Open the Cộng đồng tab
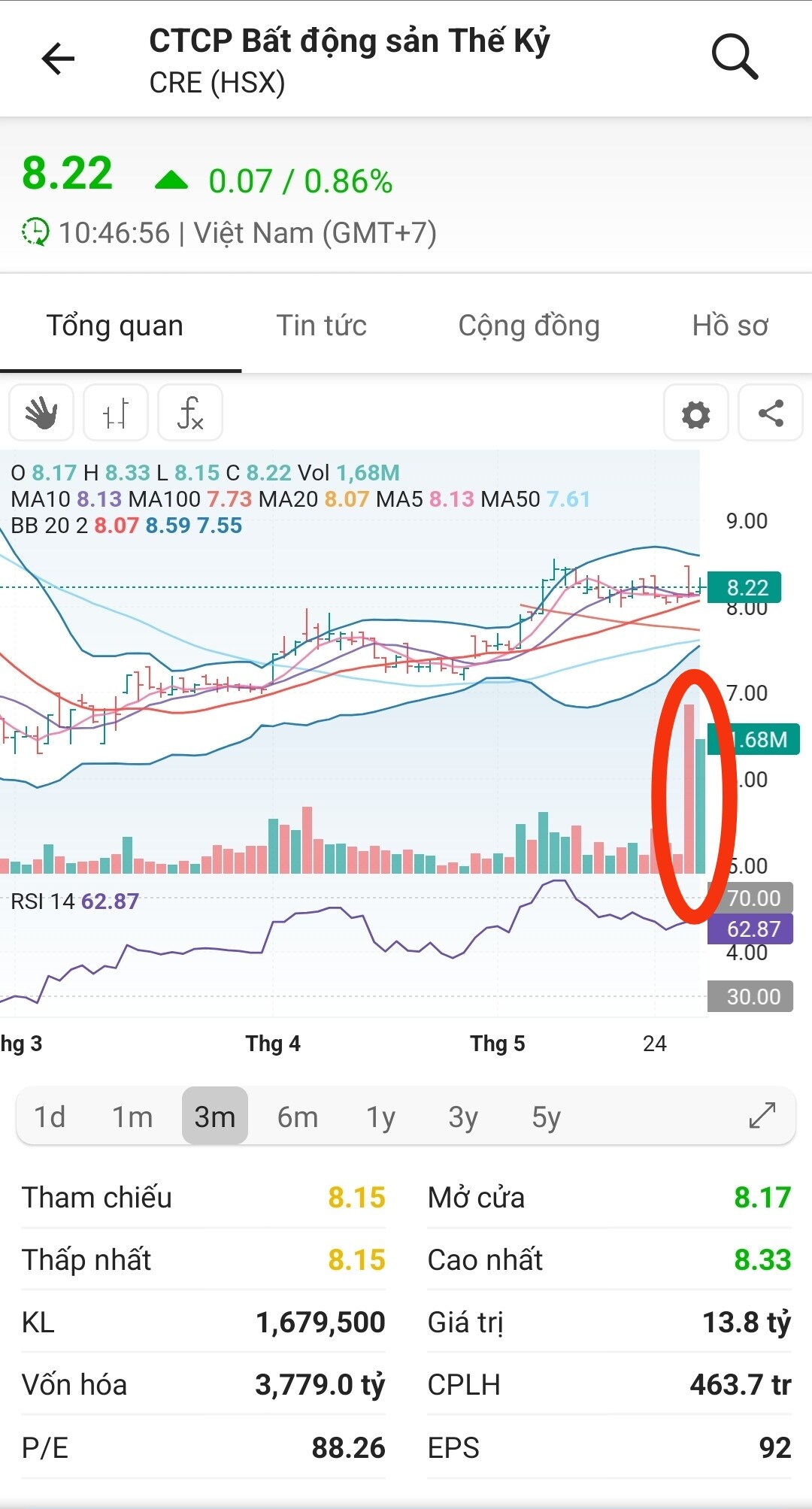The height and width of the screenshot is (1509, 812). pyautogui.click(x=529, y=326)
